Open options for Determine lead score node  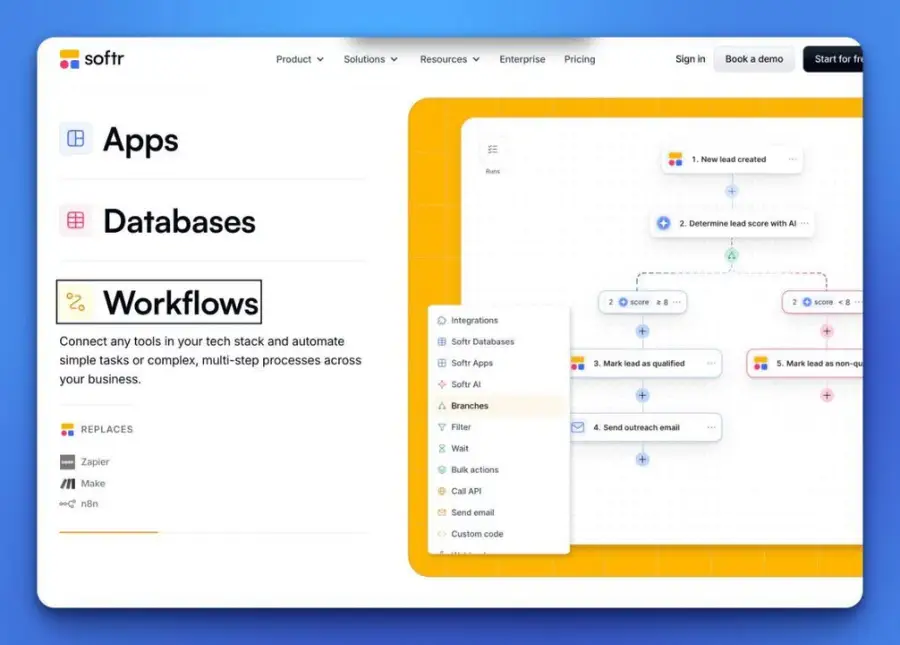click(x=805, y=223)
